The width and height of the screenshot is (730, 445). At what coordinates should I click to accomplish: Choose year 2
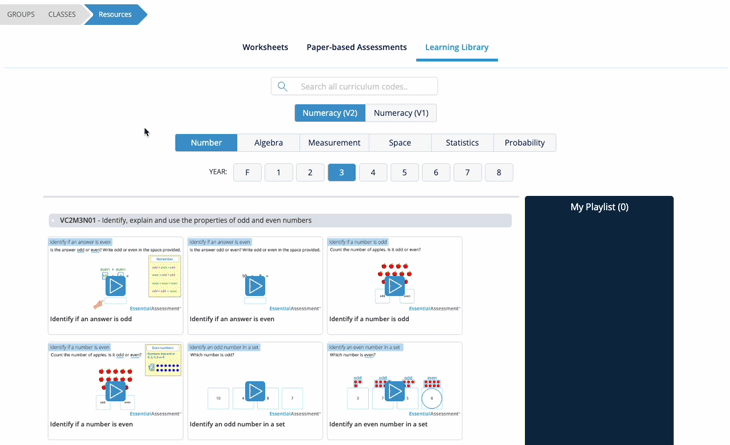310,172
